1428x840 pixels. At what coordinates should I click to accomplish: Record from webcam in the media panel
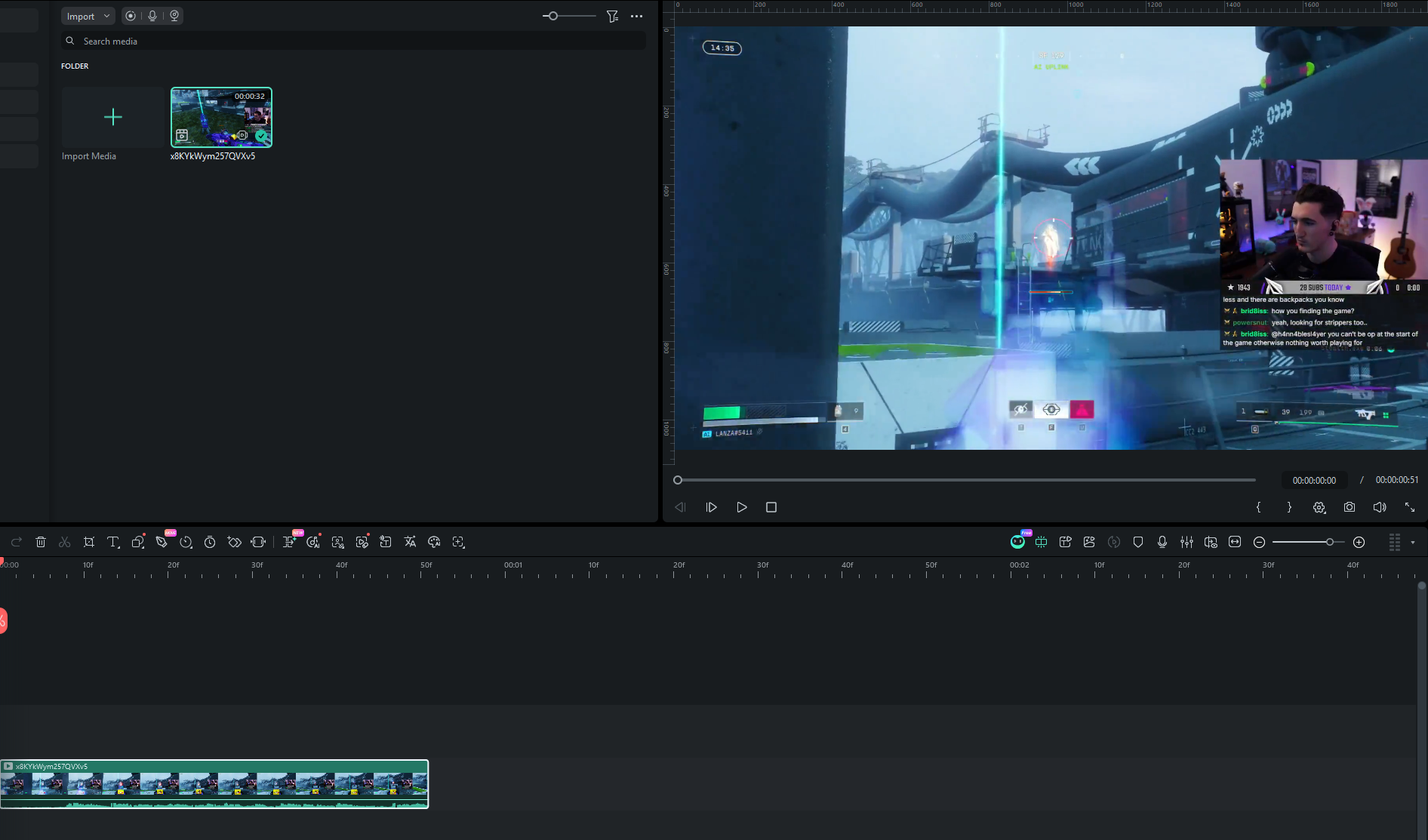[x=174, y=16]
